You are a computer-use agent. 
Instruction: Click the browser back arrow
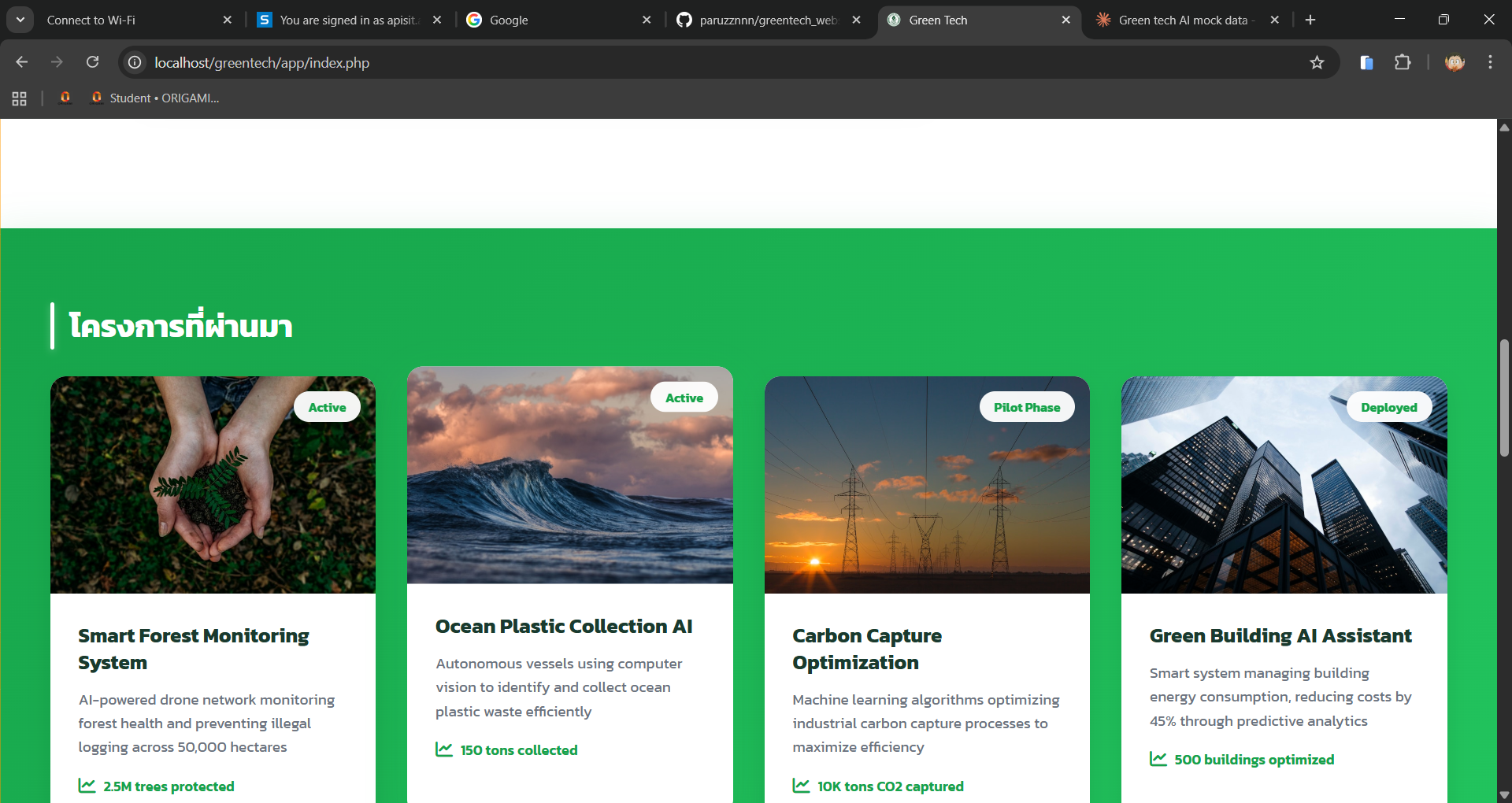click(x=22, y=62)
